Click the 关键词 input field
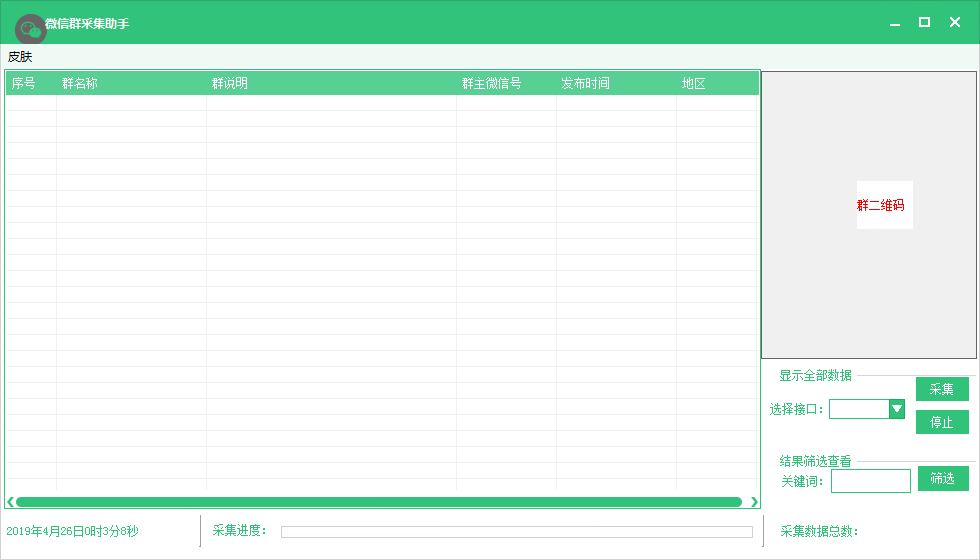Screen dimensions: 980x560 click(x=871, y=481)
